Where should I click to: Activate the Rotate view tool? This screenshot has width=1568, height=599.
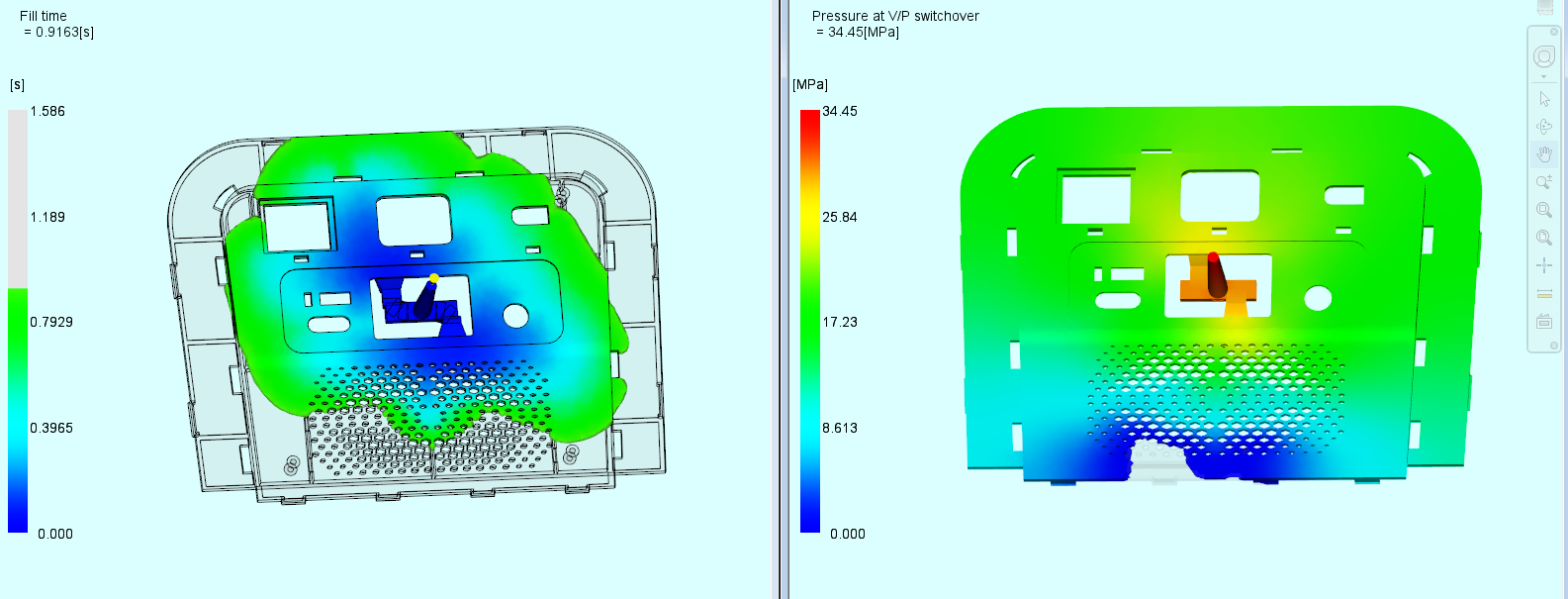pyautogui.click(x=1544, y=127)
